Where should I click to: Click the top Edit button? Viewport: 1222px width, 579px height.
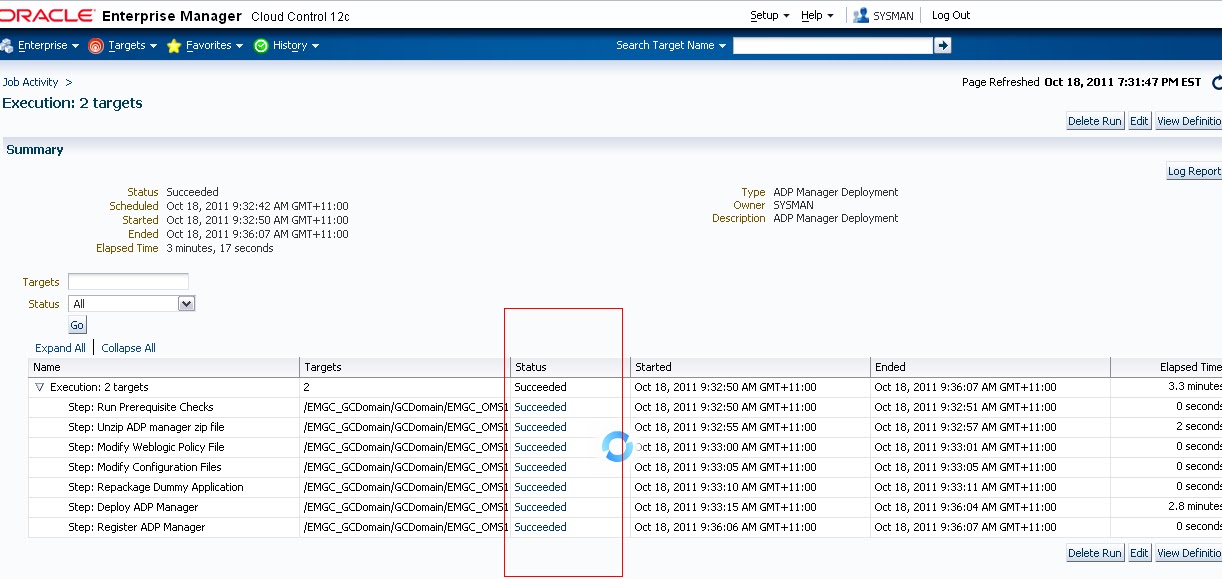[x=1140, y=121]
